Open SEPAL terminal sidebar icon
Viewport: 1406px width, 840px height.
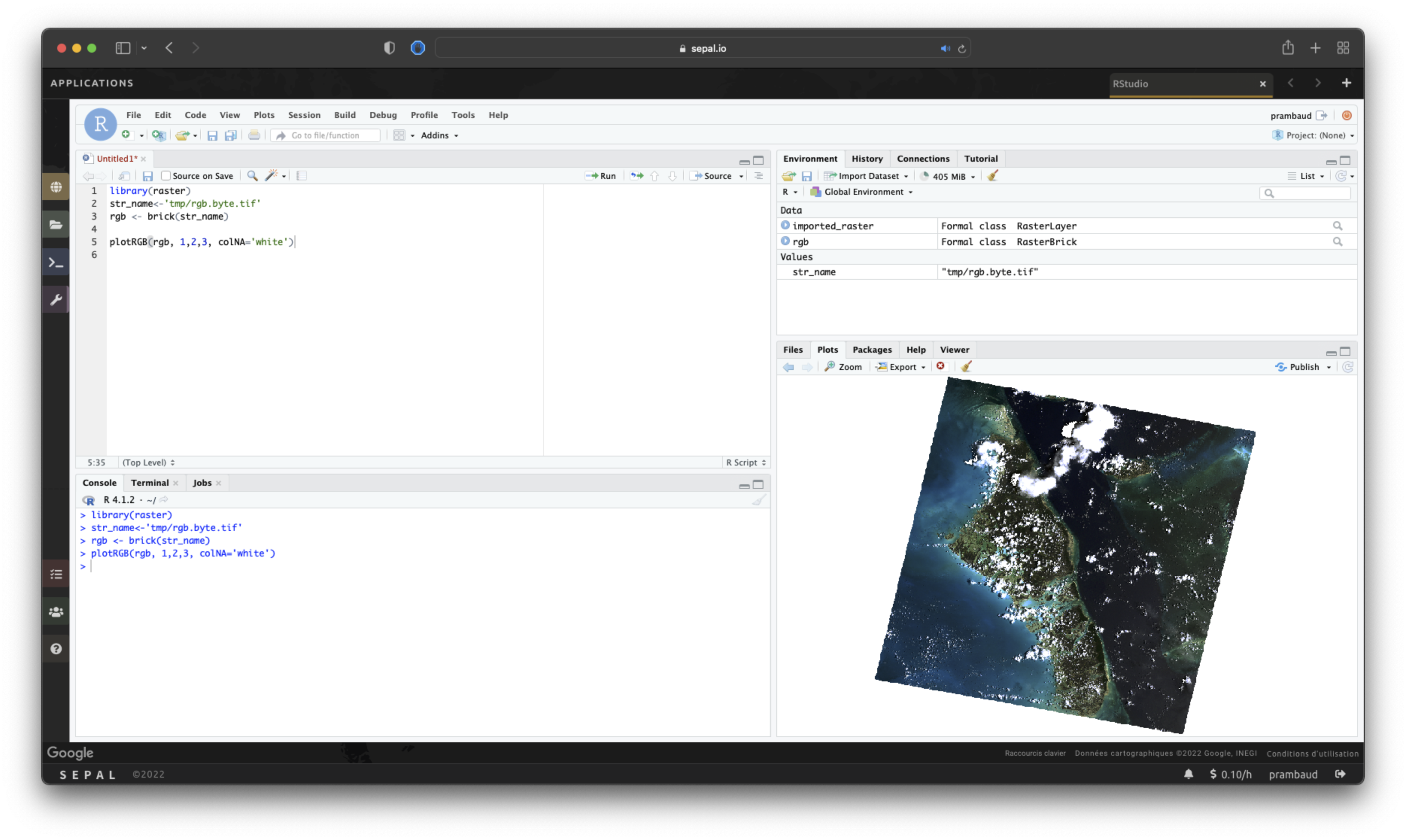[x=56, y=262]
